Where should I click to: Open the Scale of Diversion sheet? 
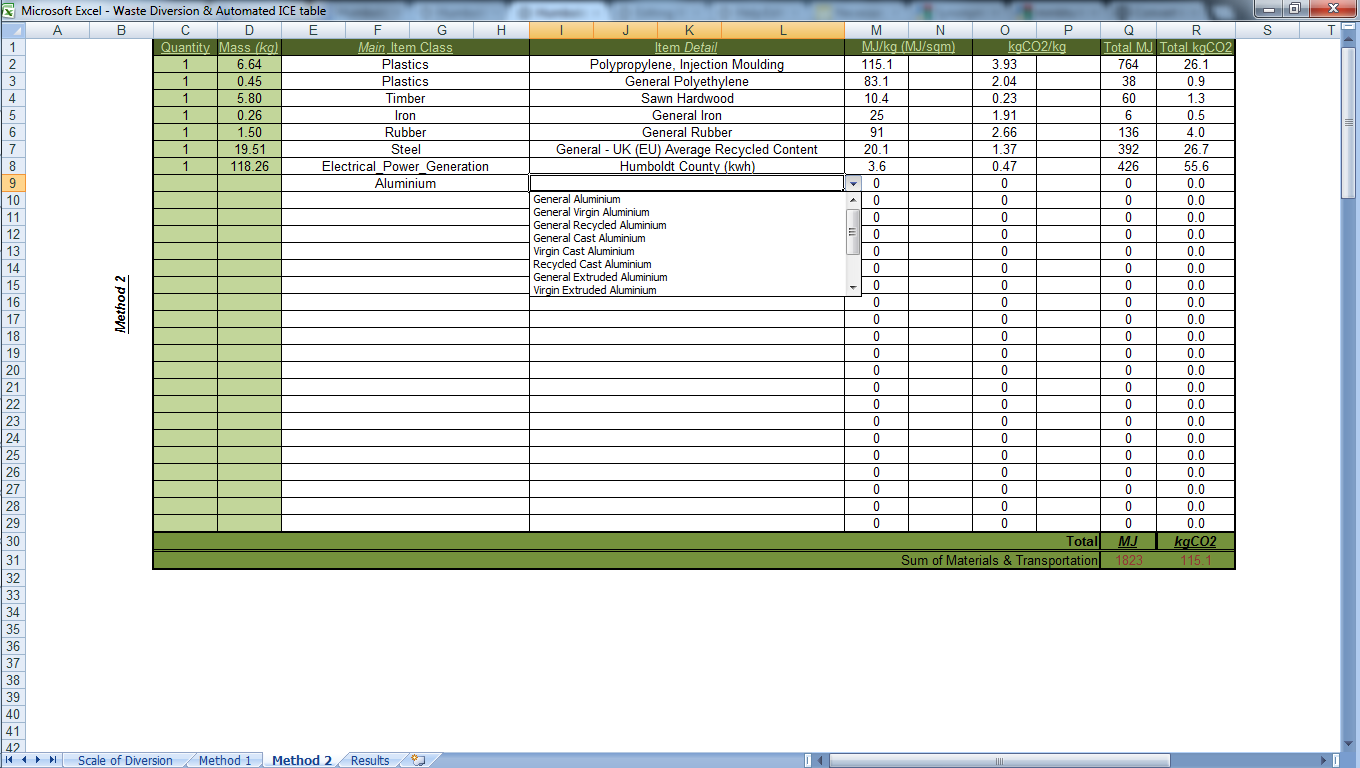point(125,761)
